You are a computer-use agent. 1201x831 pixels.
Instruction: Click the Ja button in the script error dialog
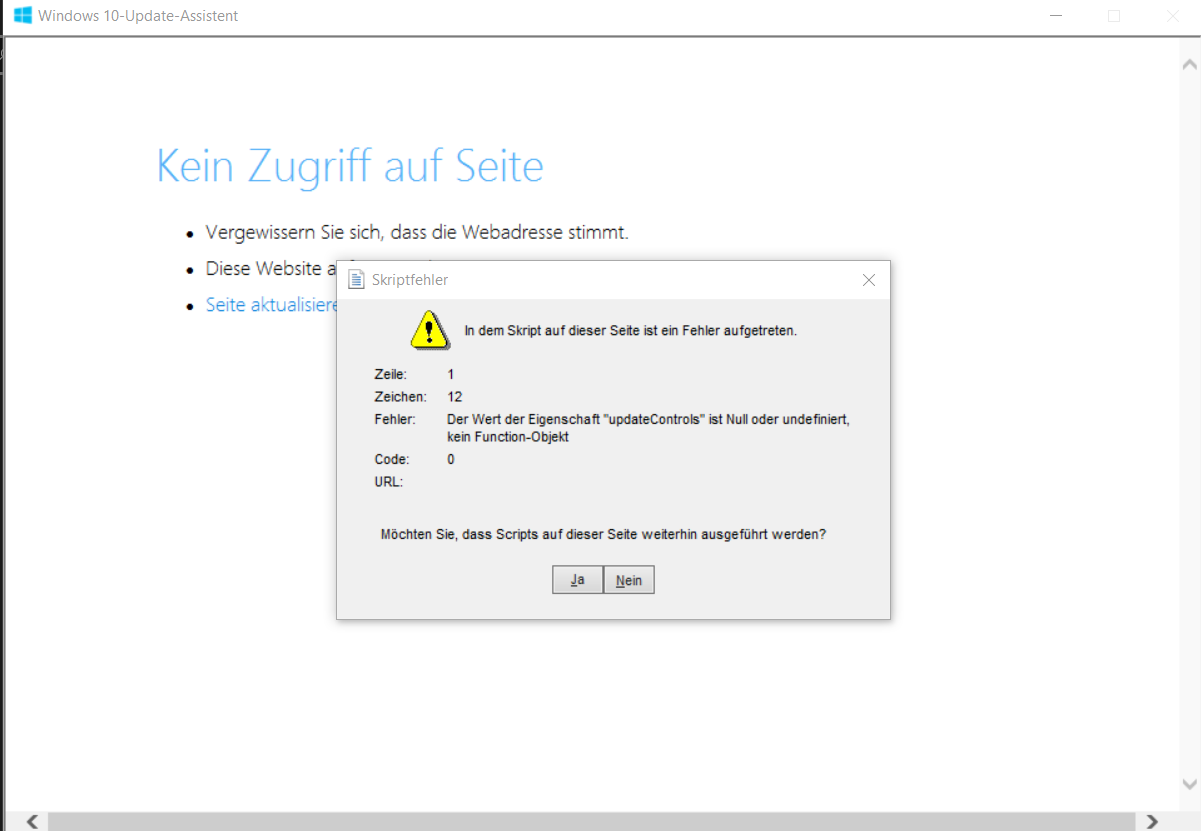click(577, 580)
